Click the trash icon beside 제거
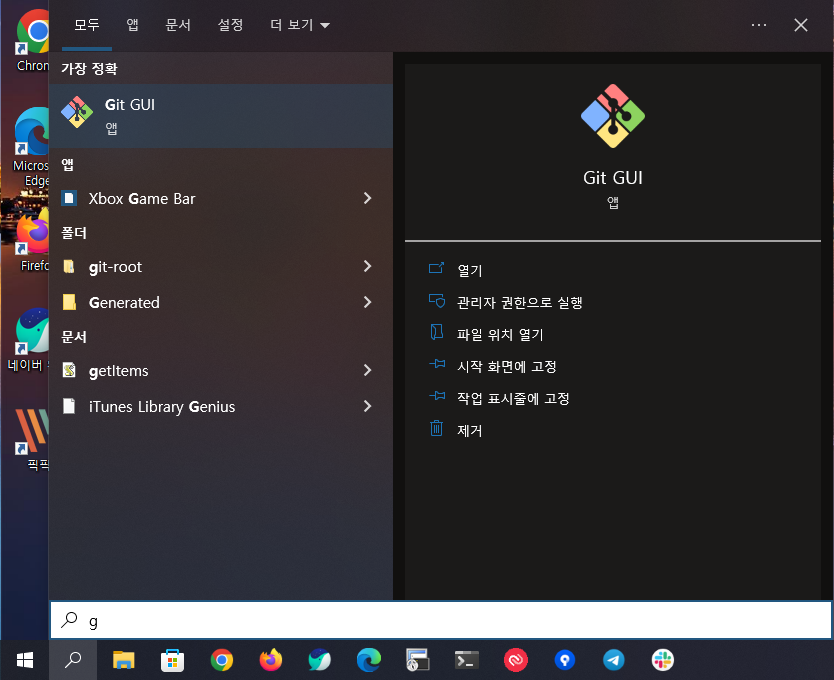Screen dimensions: 834x680 (x=436, y=428)
